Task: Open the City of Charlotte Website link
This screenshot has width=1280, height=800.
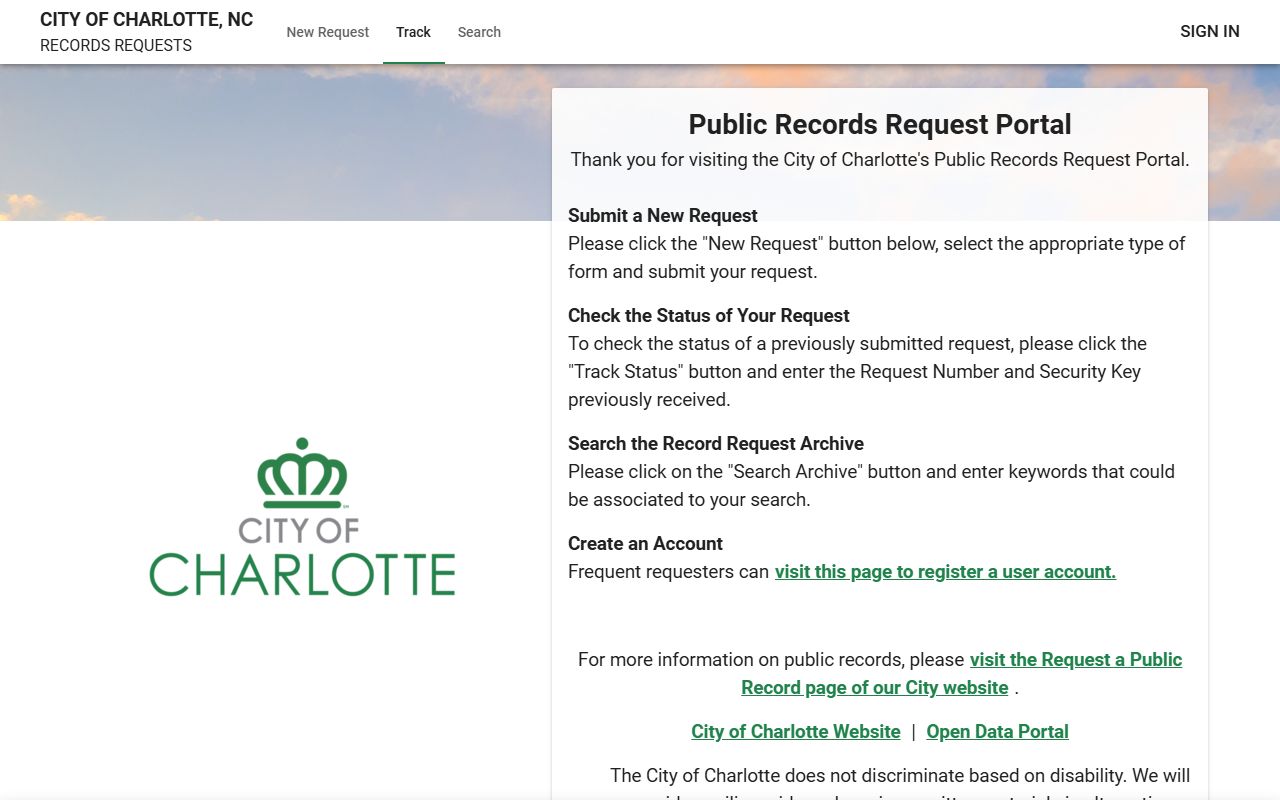Action: click(796, 732)
